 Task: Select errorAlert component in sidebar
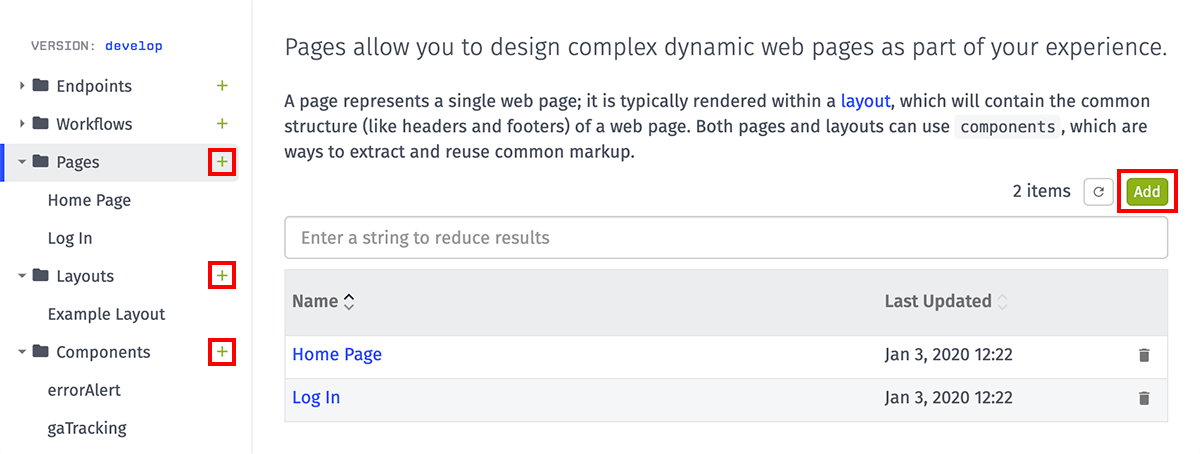(84, 390)
